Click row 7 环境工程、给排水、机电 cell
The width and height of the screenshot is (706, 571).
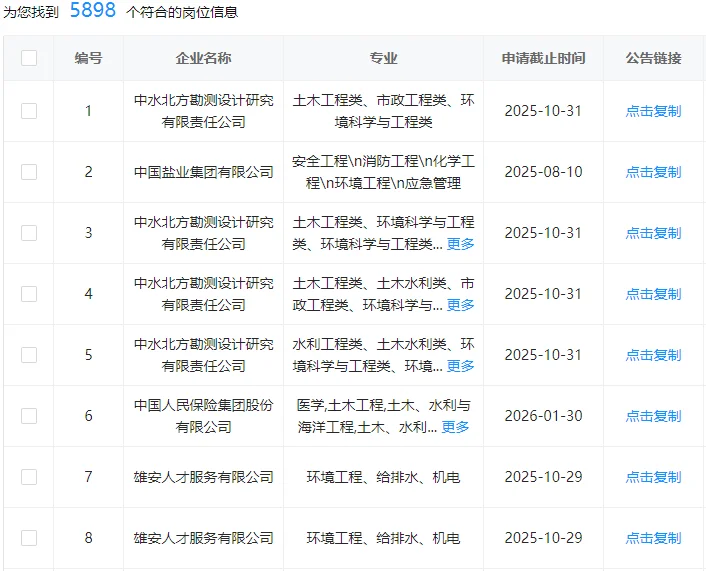point(384,477)
